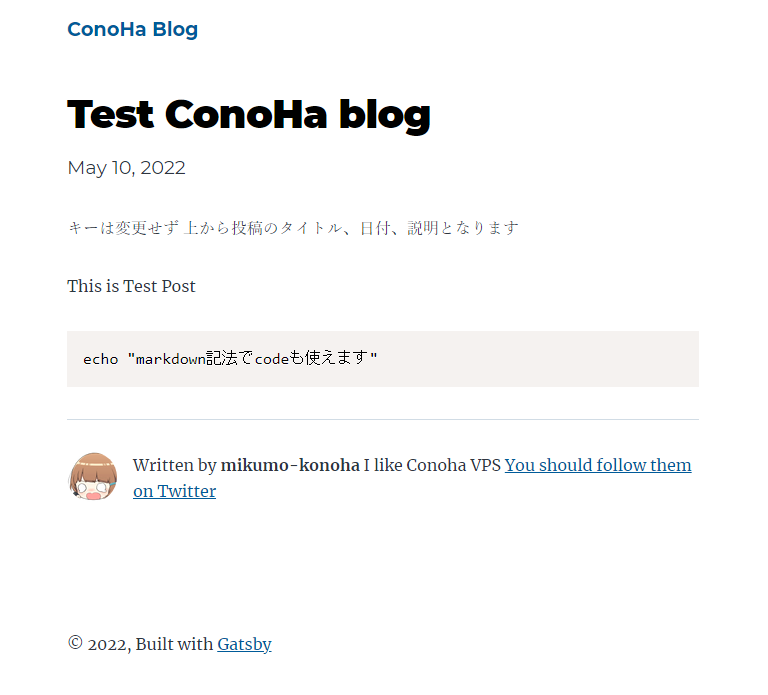Click the word 'blog' in the title
The width and height of the screenshot is (768, 695).
(x=385, y=116)
